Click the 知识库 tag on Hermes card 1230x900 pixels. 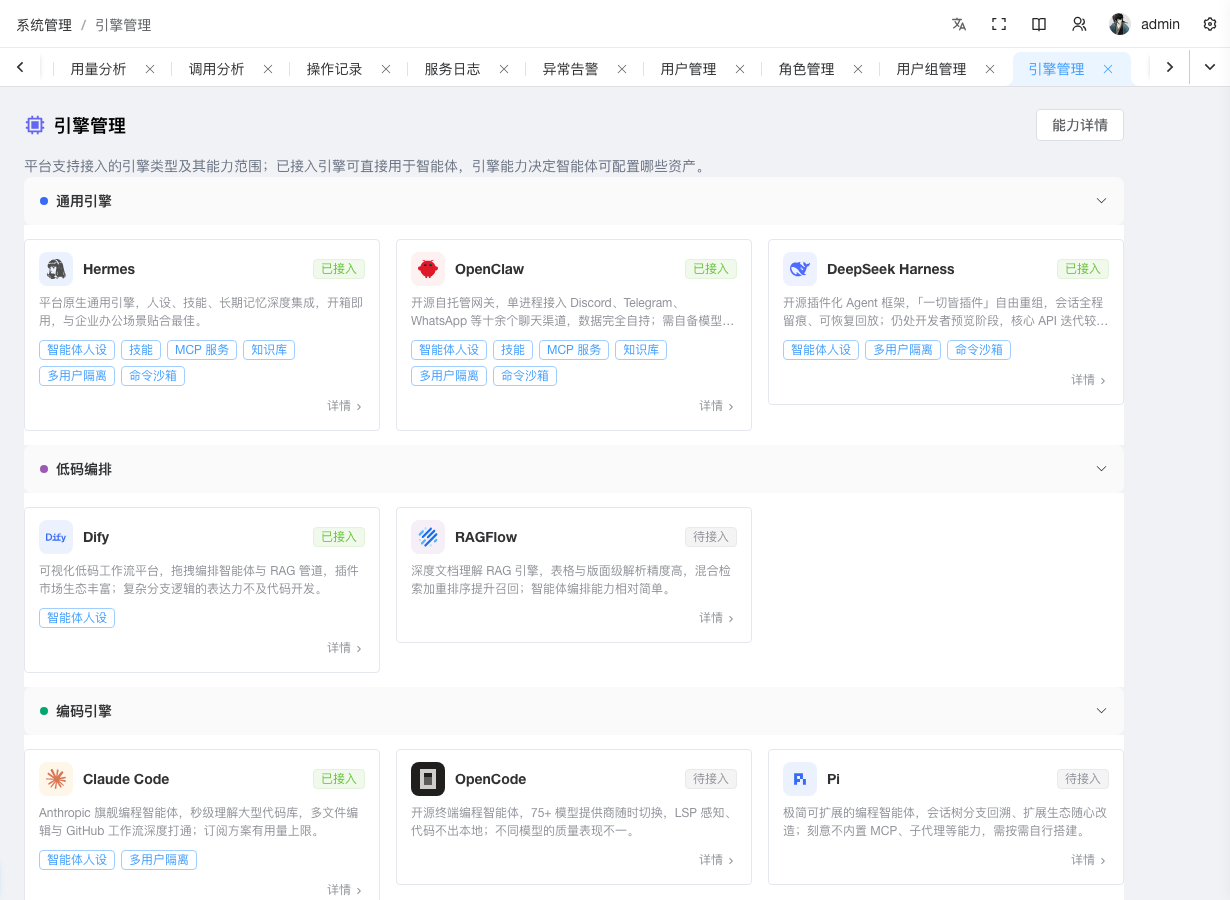click(269, 350)
